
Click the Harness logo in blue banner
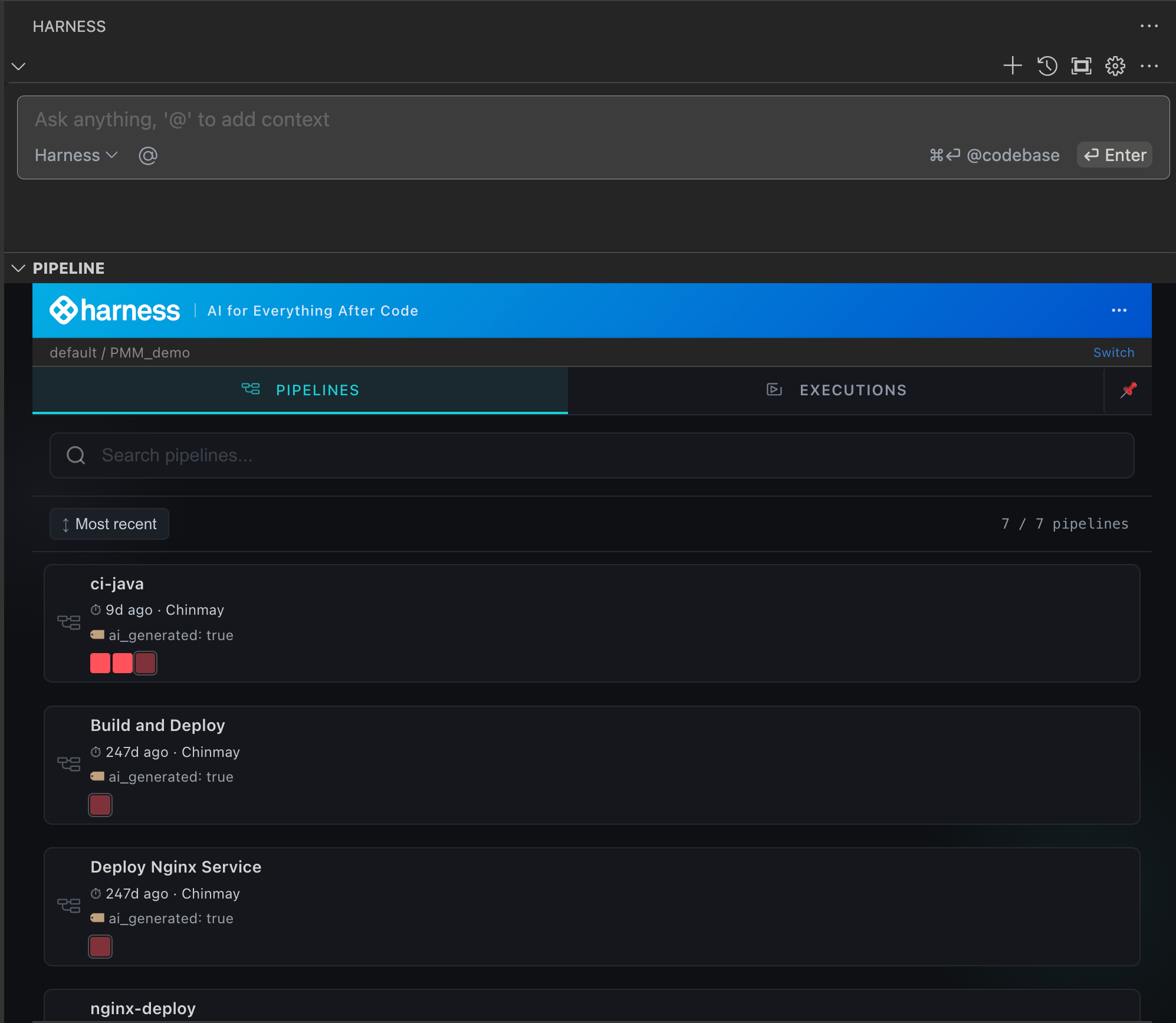pyautogui.click(x=114, y=310)
